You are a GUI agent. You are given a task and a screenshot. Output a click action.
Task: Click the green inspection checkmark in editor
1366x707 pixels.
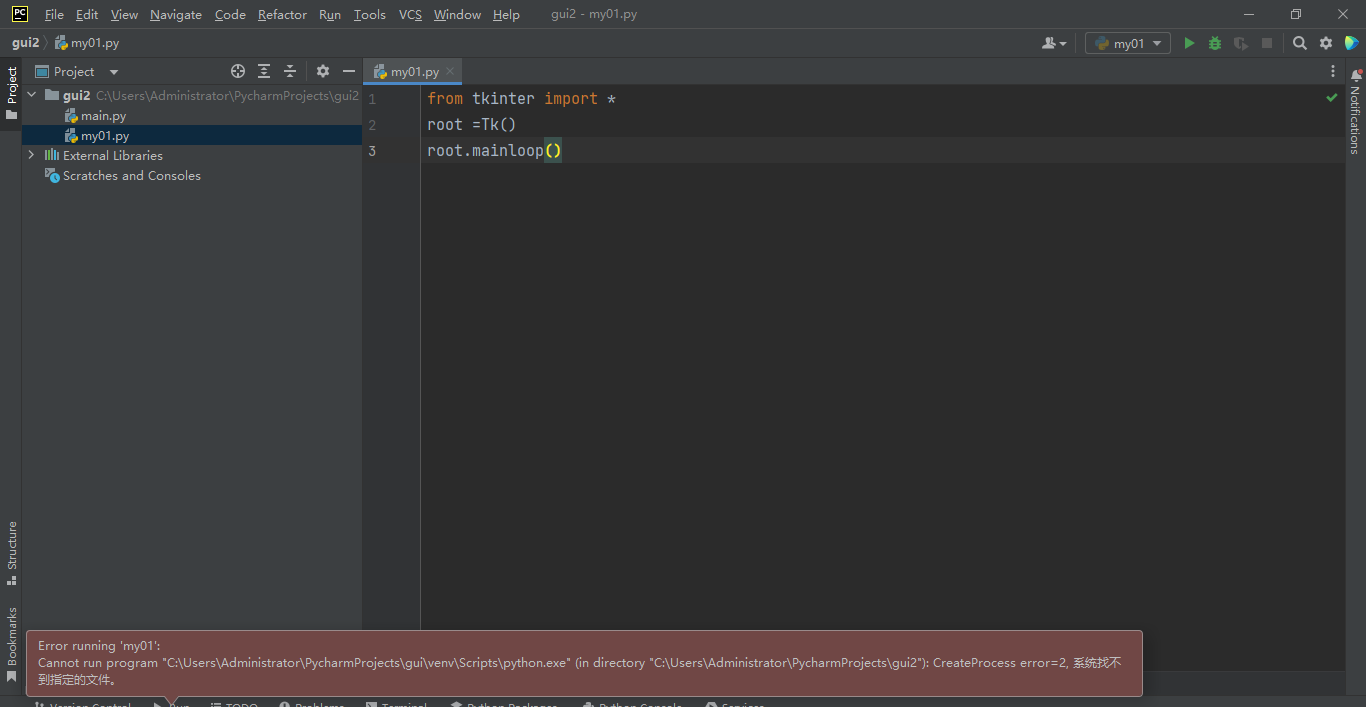(x=1332, y=98)
